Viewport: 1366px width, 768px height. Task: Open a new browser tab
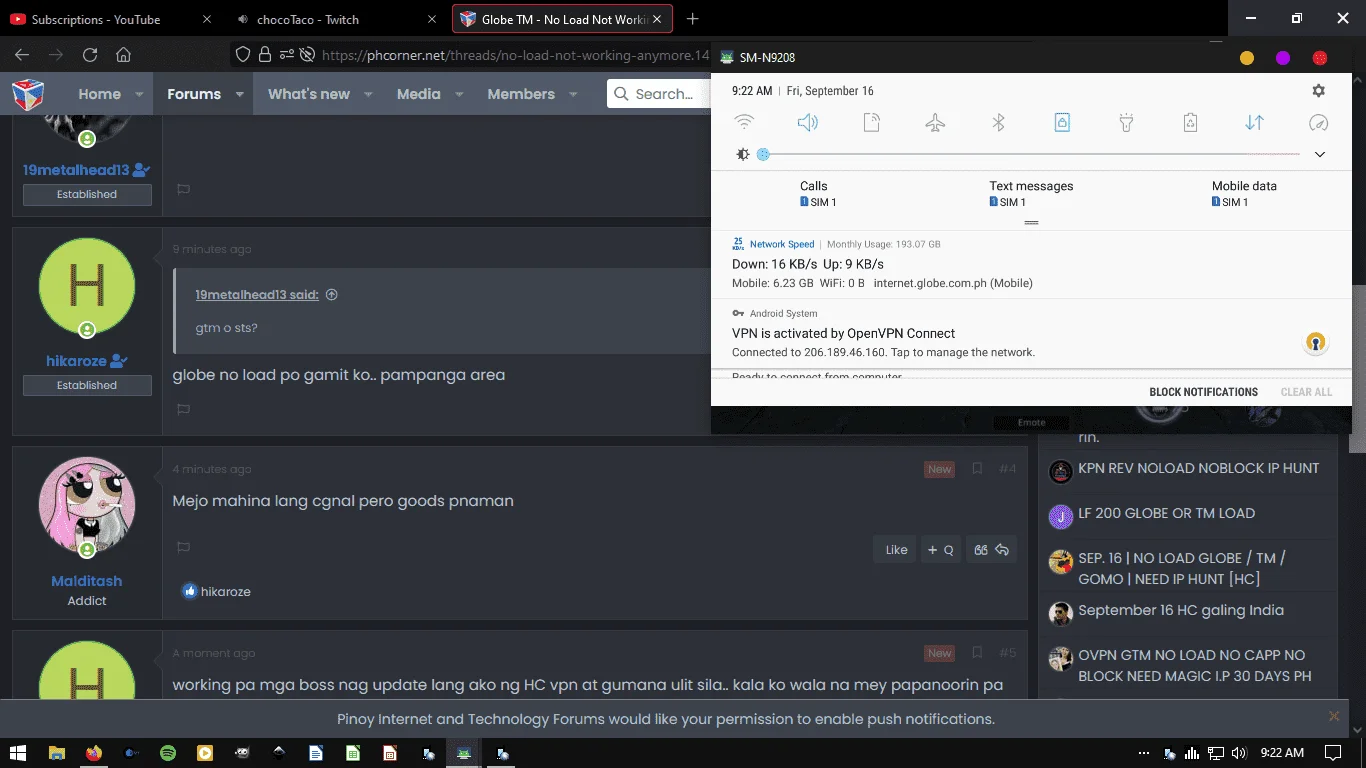(x=693, y=19)
